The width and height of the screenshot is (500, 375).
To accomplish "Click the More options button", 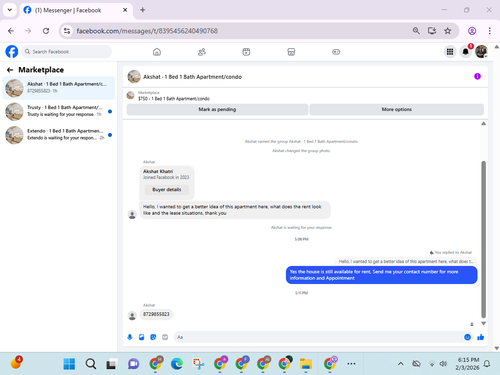I will point(397,109).
